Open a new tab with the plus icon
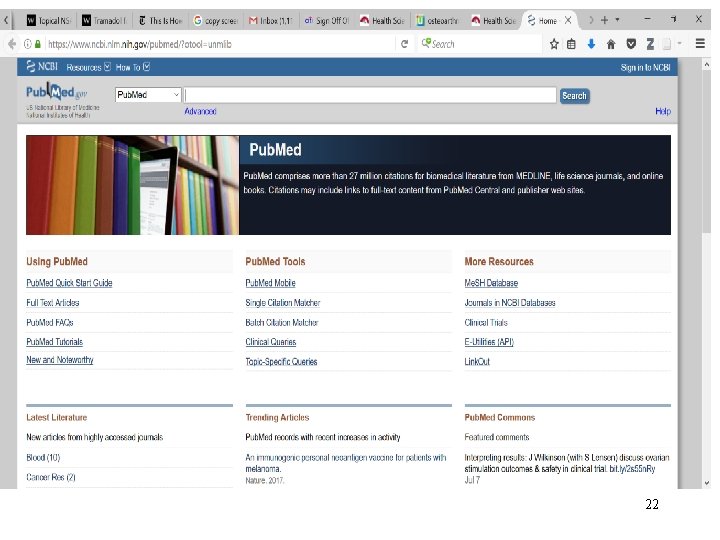720x540 pixels. [x=604, y=20]
